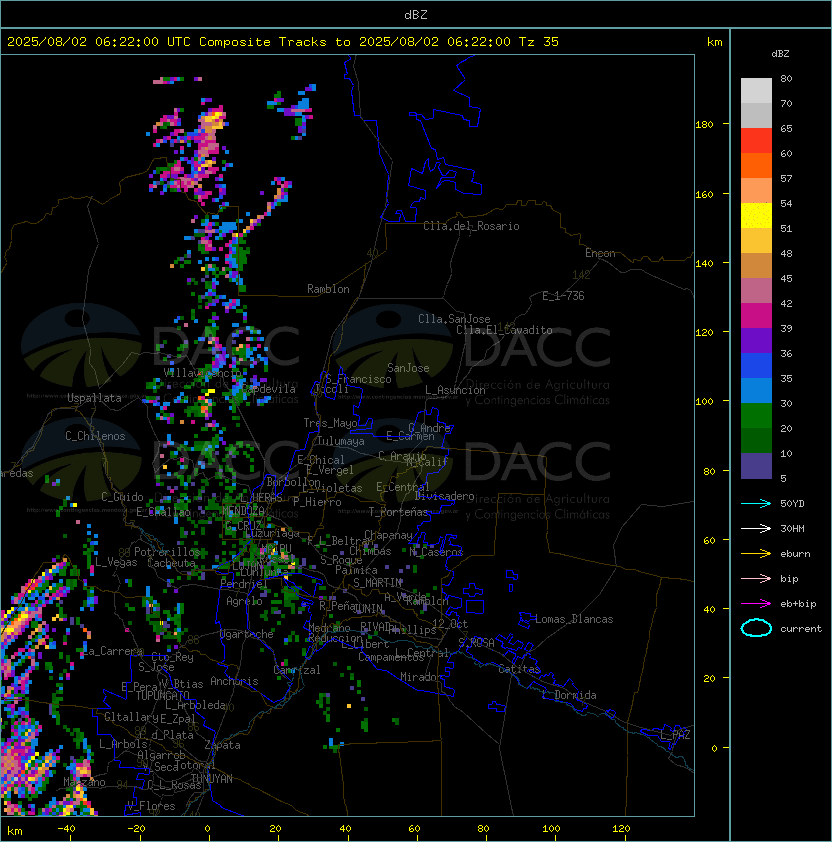Click the '30HM' legend label
This screenshot has height=842, width=832.
tap(792, 529)
